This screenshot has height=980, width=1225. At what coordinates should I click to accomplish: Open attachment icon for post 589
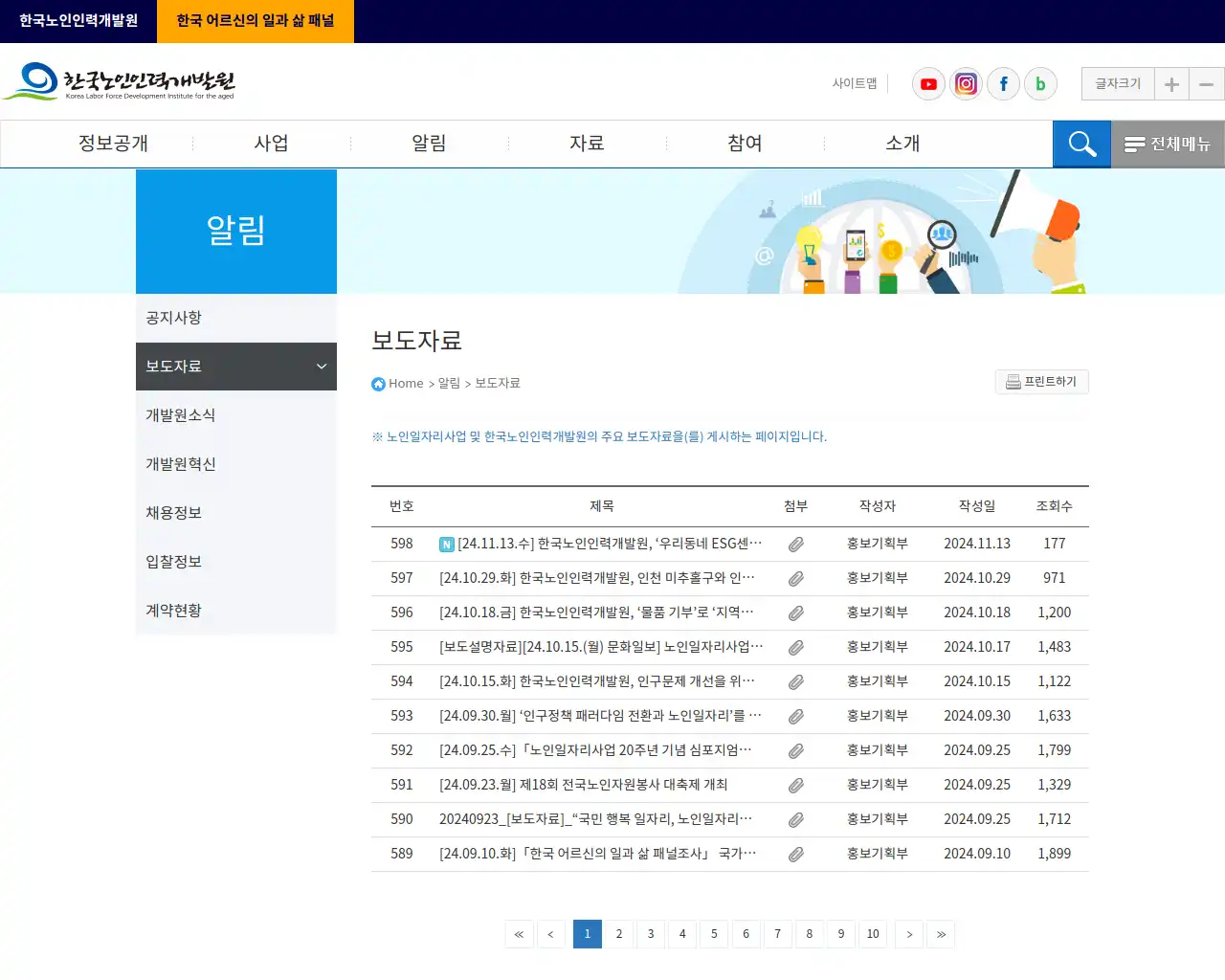pos(795,855)
